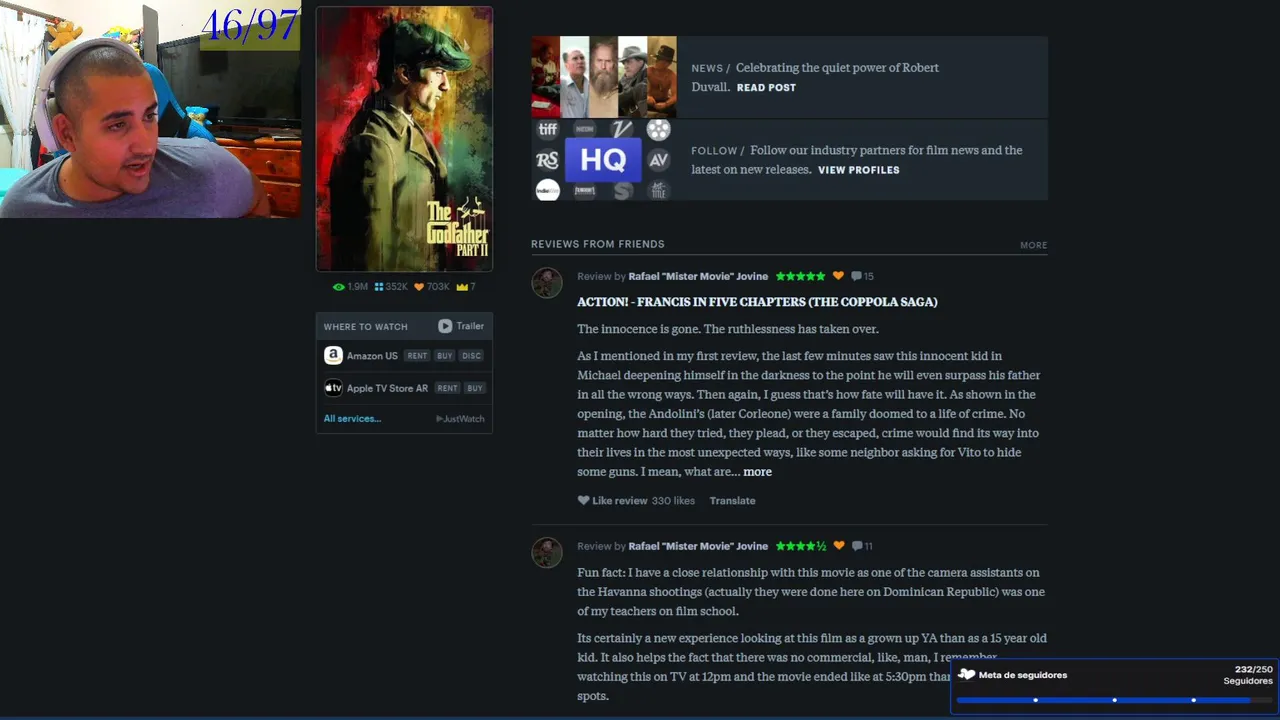Click the green eye watched-count icon
Image resolution: width=1280 pixels, height=720 pixels.
coord(338,287)
